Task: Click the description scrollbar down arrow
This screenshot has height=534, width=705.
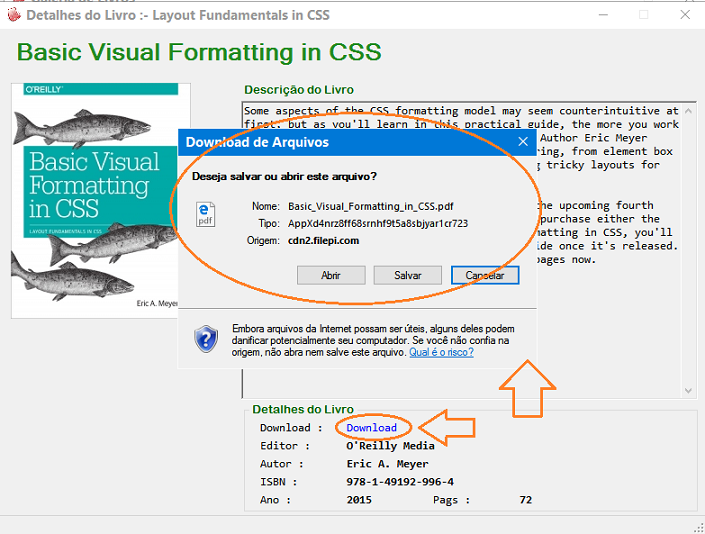Action: coord(688,391)
